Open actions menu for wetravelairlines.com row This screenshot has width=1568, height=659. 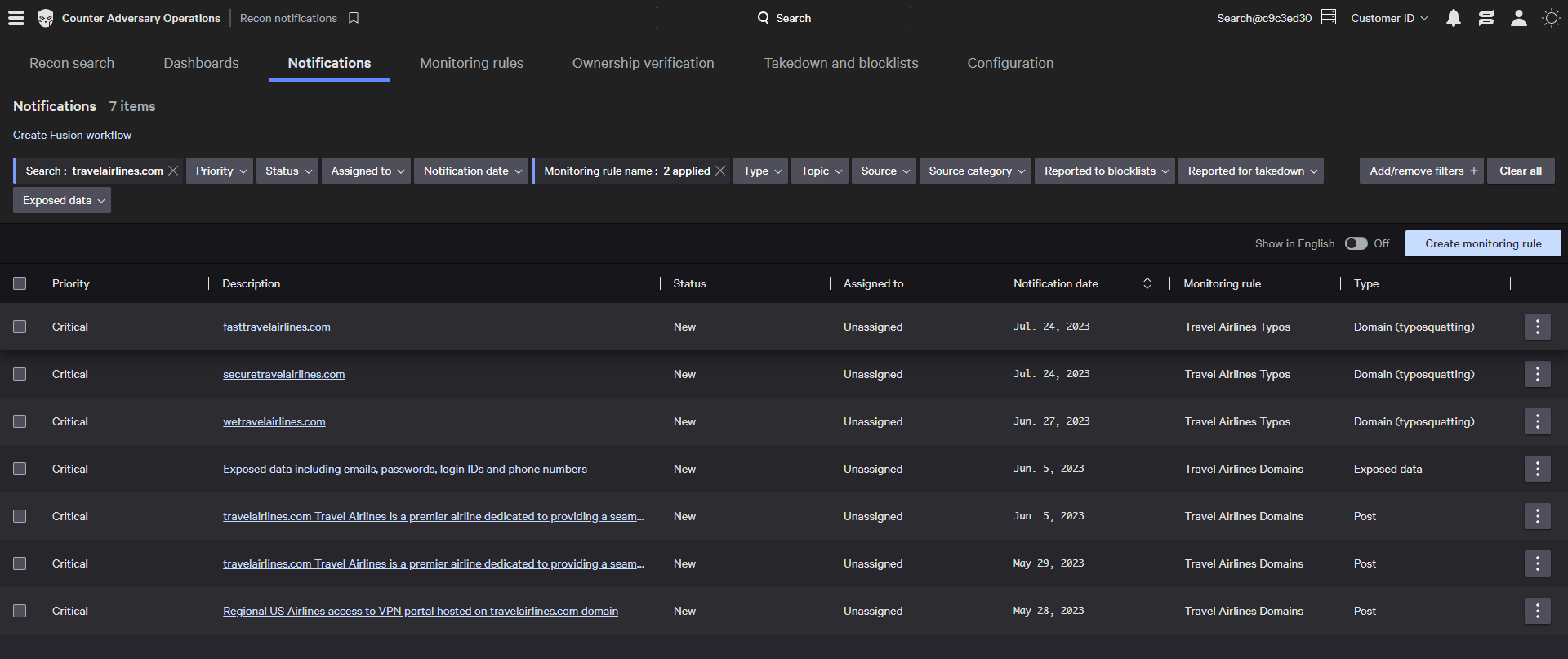click(1538, 421)
